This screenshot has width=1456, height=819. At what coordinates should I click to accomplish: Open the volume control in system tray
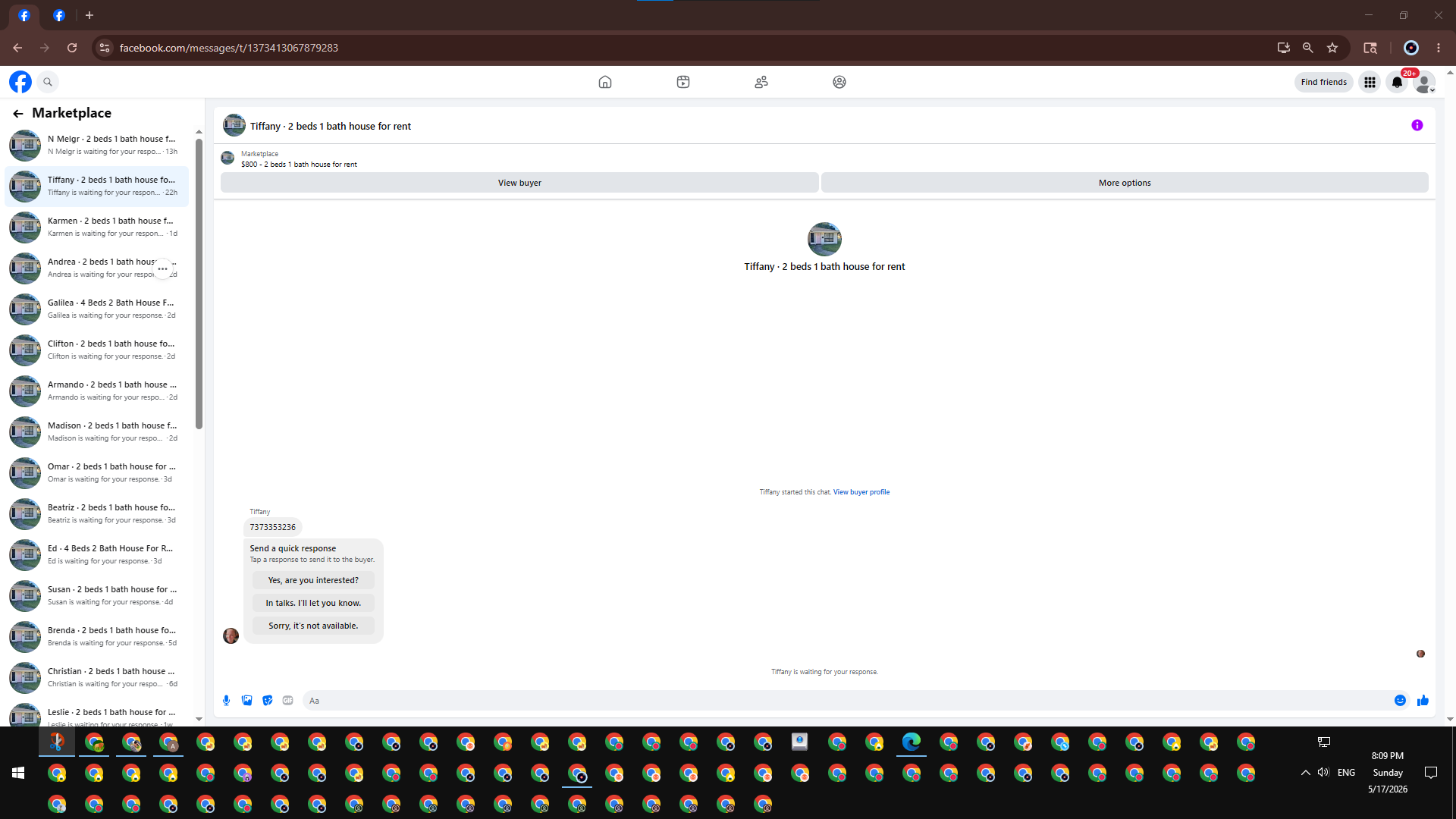1323,773
